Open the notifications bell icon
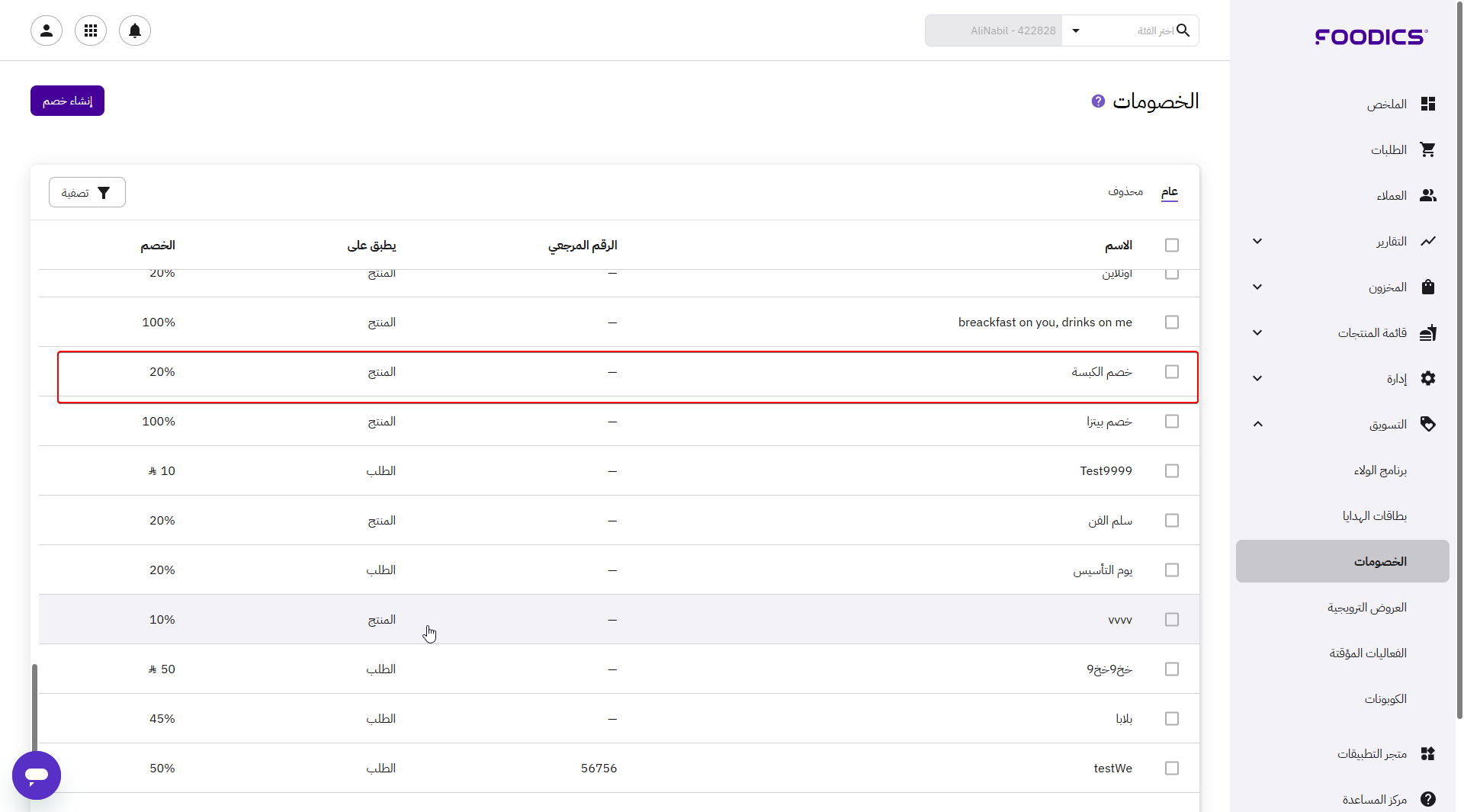 coord(135,30)
